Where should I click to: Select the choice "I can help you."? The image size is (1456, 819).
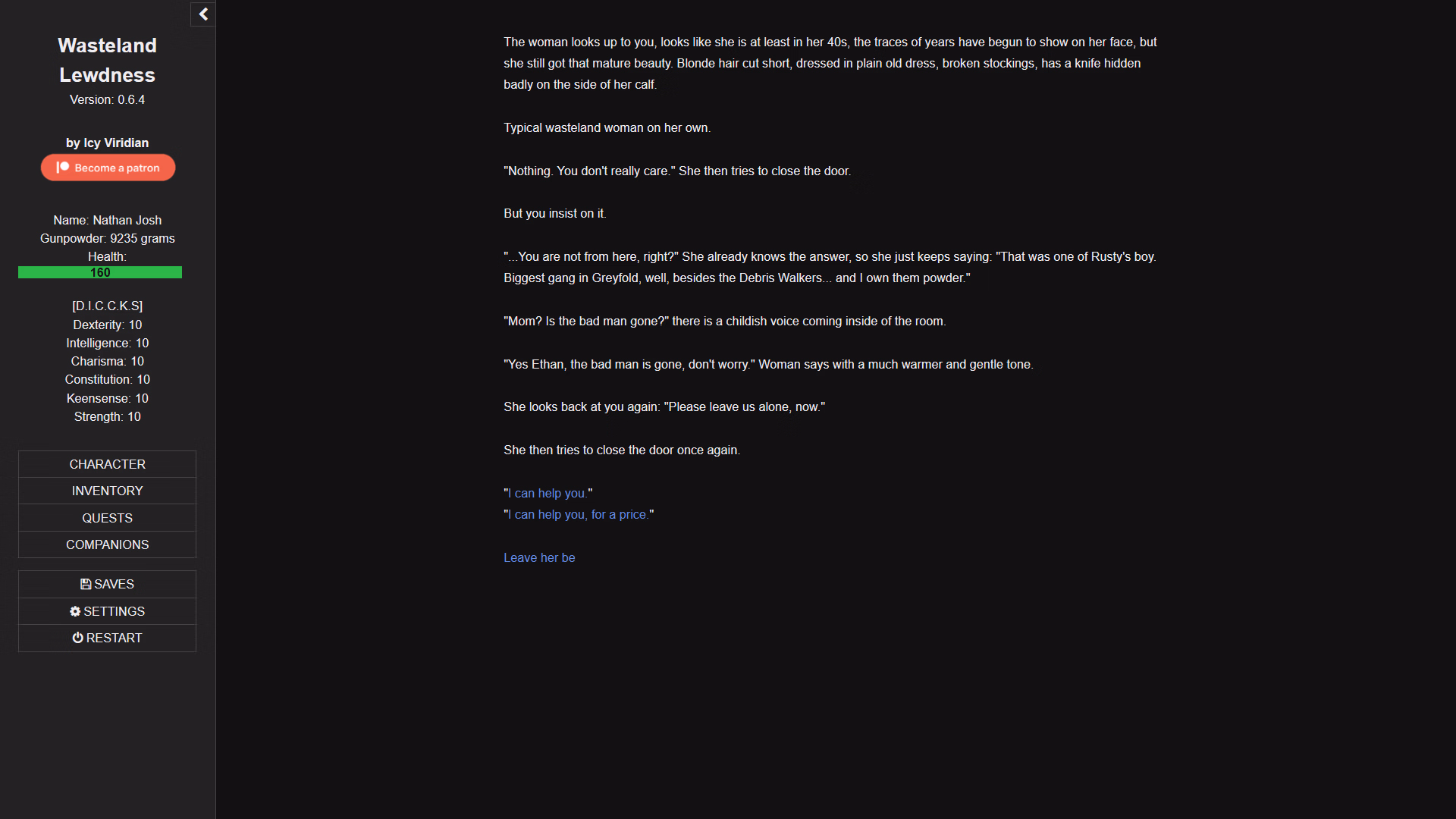pos(549,493)
